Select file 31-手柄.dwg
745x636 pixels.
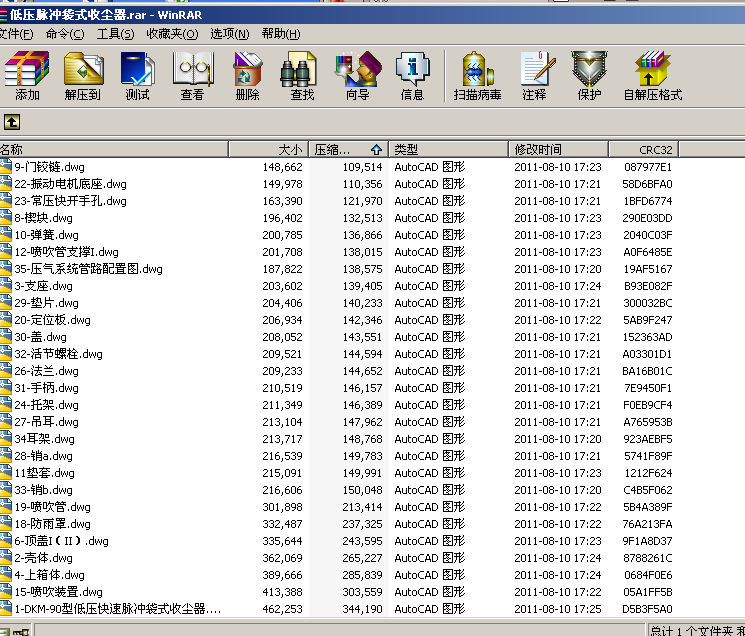[47, 388]
